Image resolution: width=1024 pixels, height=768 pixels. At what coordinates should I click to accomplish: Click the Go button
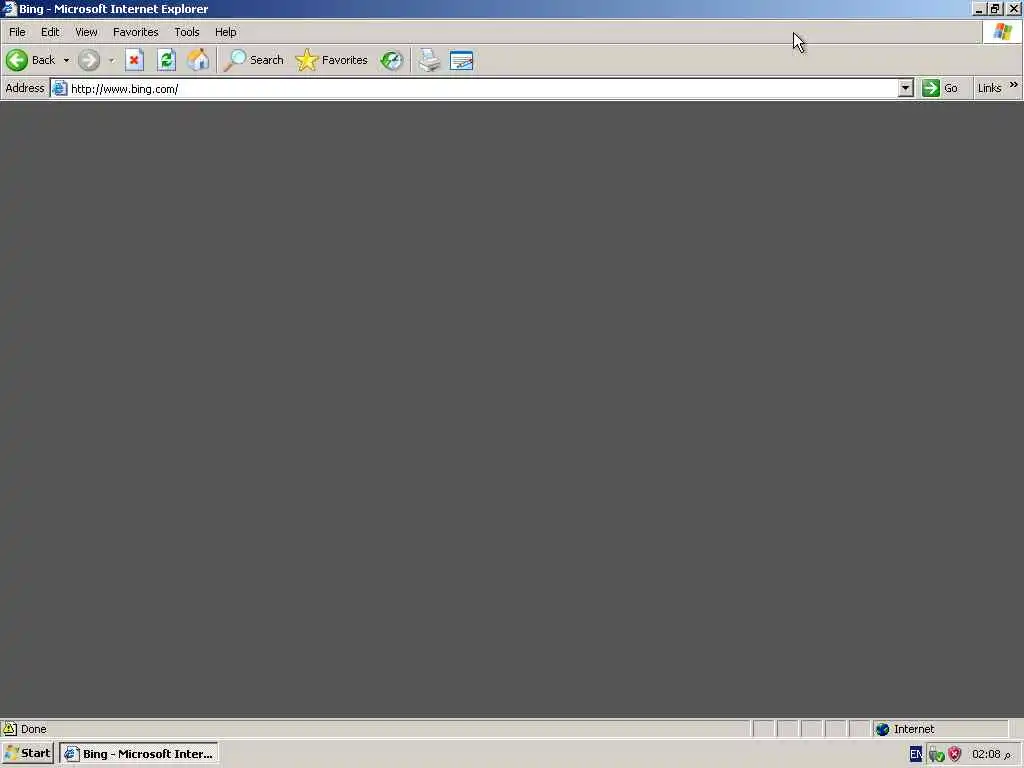pyautogui.click(x=940, y=88)
